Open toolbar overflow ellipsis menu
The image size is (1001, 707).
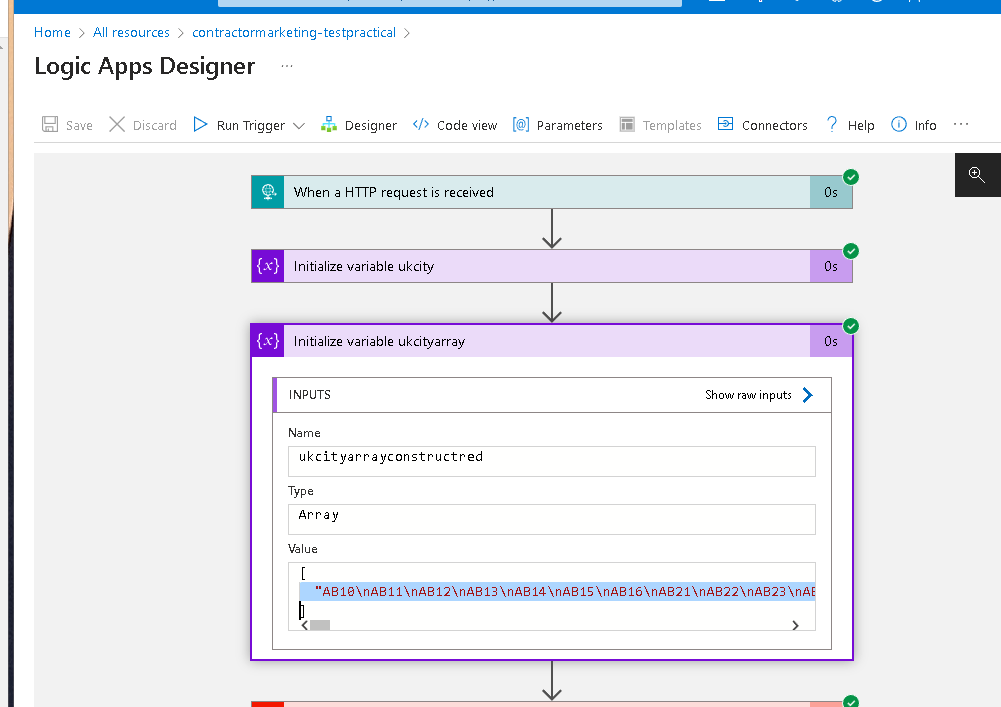tap(961, 125)
